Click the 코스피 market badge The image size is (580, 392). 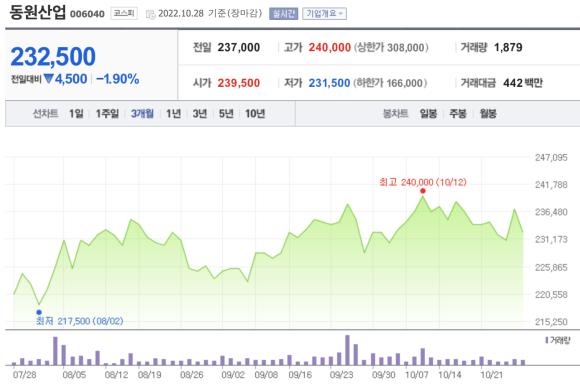point(124,14)
